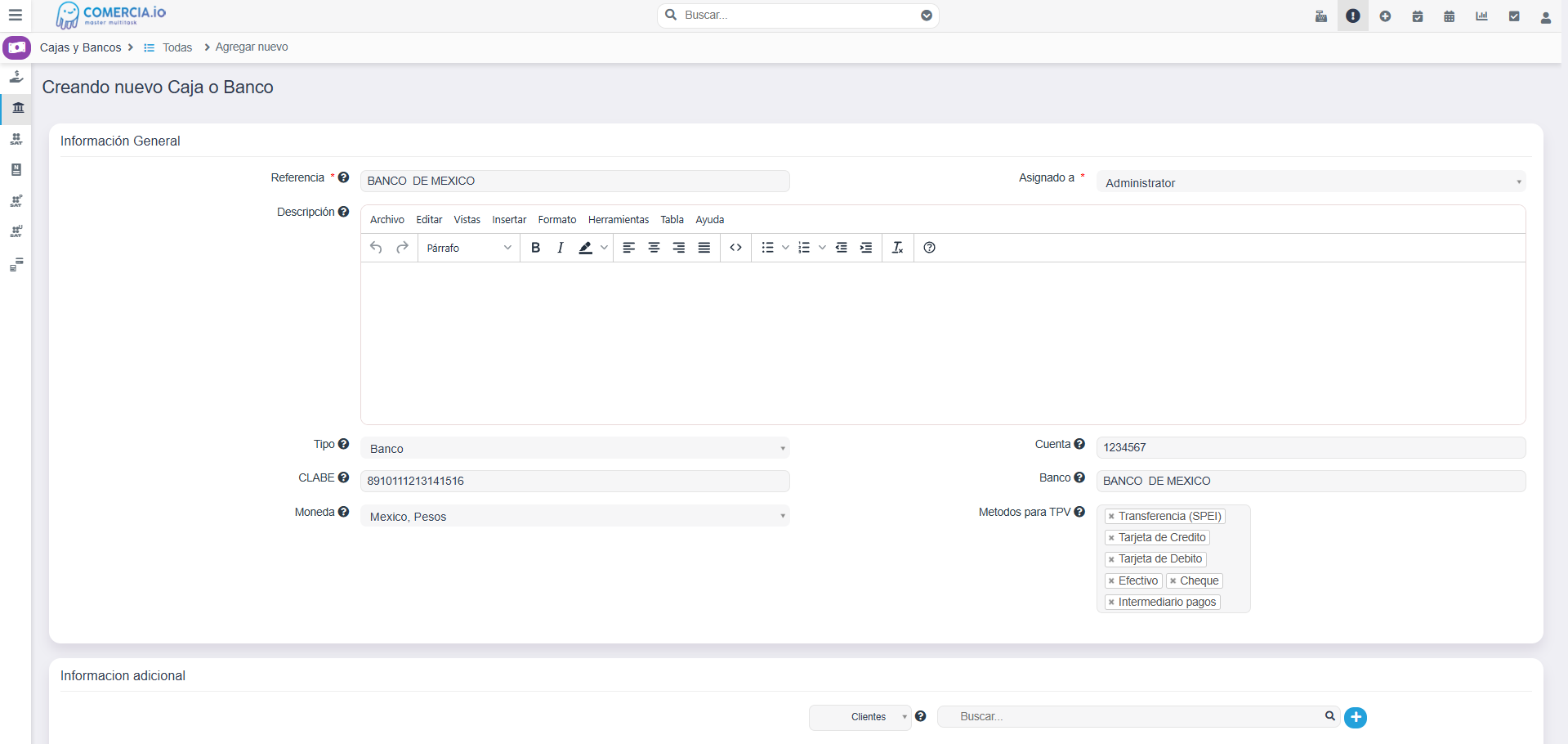Clear text formatting
This screenshot has width=1568, height=744.
pyautogui.click(x=898, y=248)
